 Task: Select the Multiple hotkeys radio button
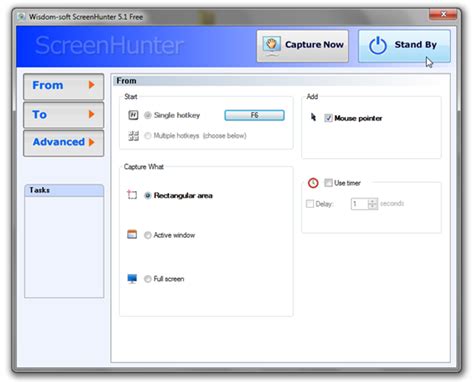pyautogui.click(x=148, y=136)
